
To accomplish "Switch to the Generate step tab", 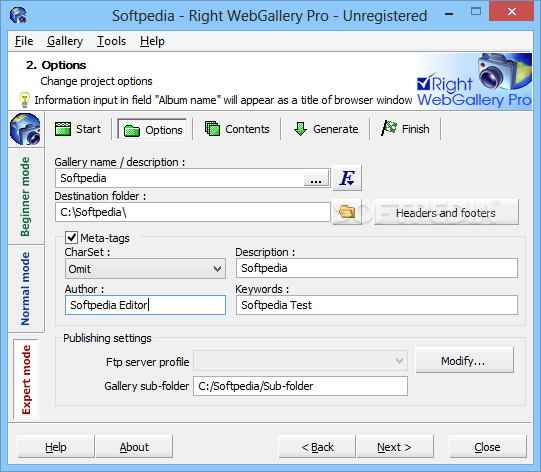I will coord(326,129).
